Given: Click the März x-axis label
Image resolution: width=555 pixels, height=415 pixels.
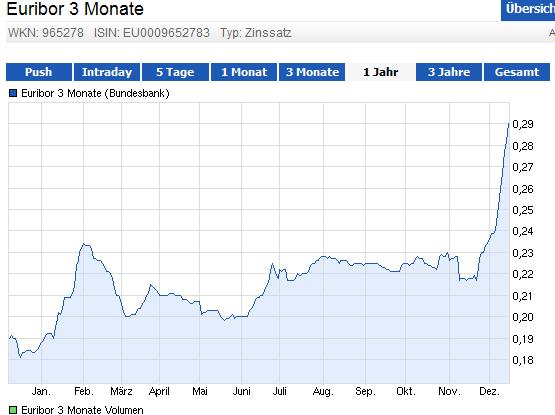Looking at the screenshot, I should click(121, 391).
